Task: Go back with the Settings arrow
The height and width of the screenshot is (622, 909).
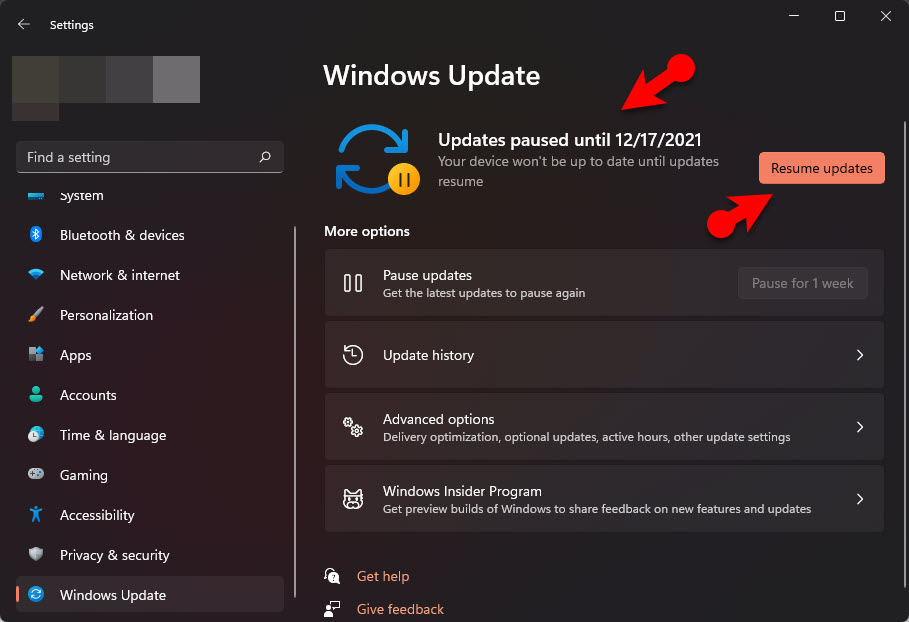Action: [x=24, y=24]
